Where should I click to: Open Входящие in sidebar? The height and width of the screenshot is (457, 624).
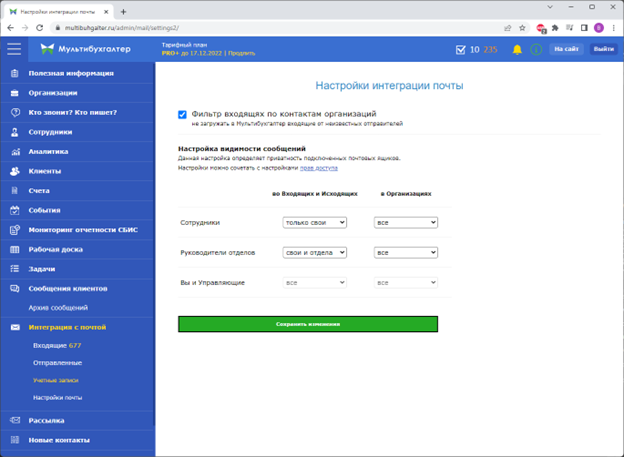(x=57, y=345)
